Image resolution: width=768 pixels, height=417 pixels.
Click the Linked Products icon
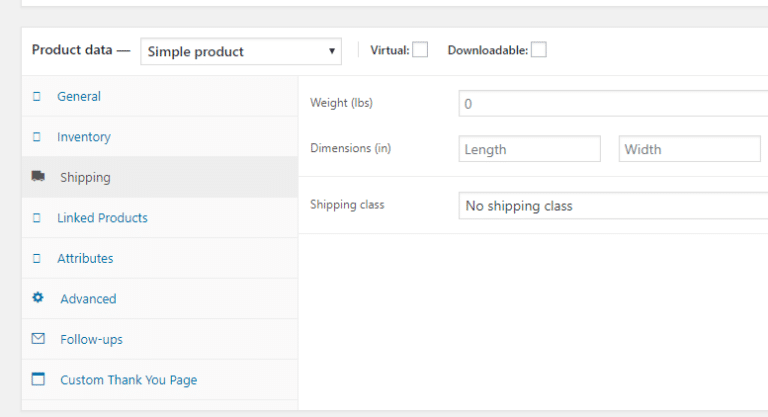(37, 218)
